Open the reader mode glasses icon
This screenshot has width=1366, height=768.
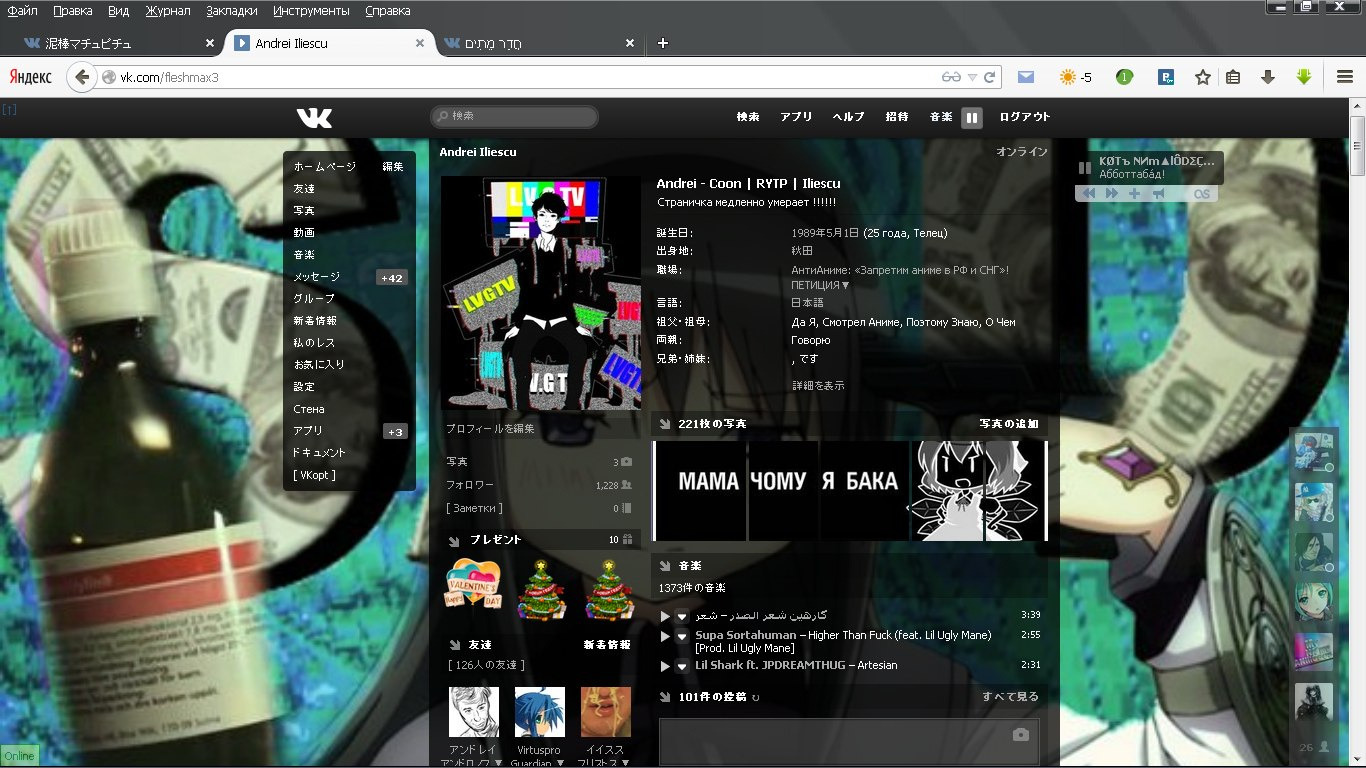(951, 77)
